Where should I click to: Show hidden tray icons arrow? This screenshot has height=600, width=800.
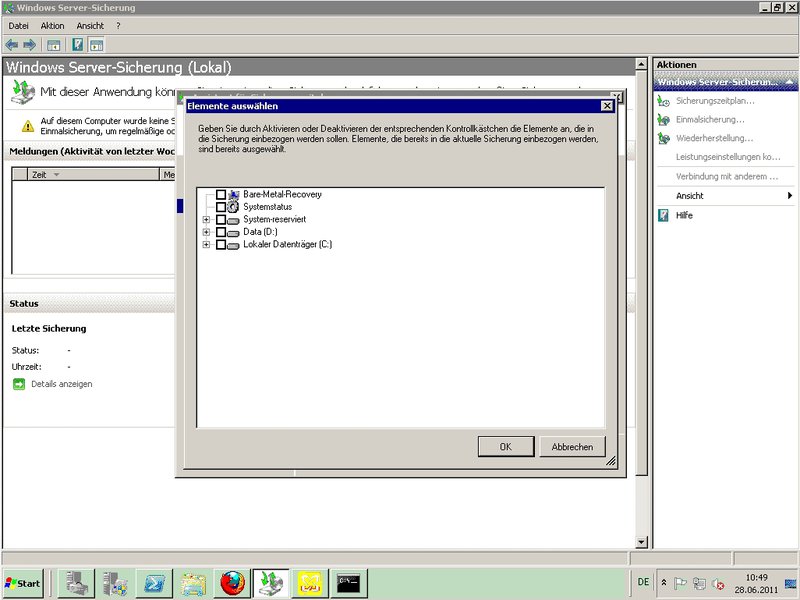(664, 583)
